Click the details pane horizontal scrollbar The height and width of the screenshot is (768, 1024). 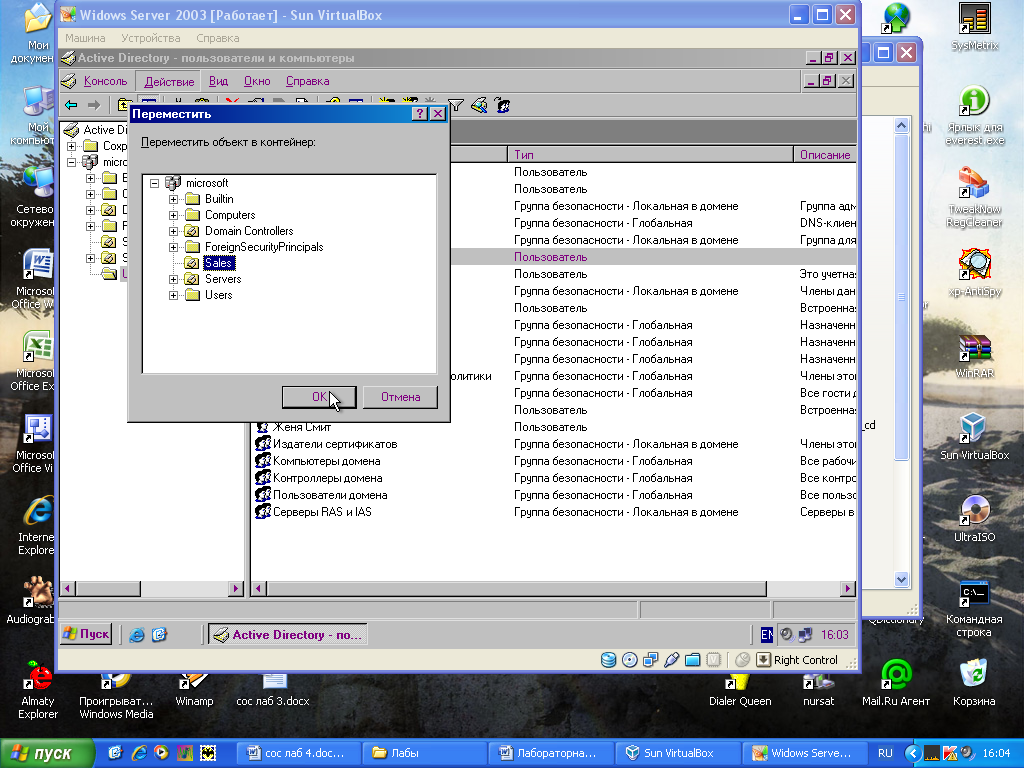553,588
